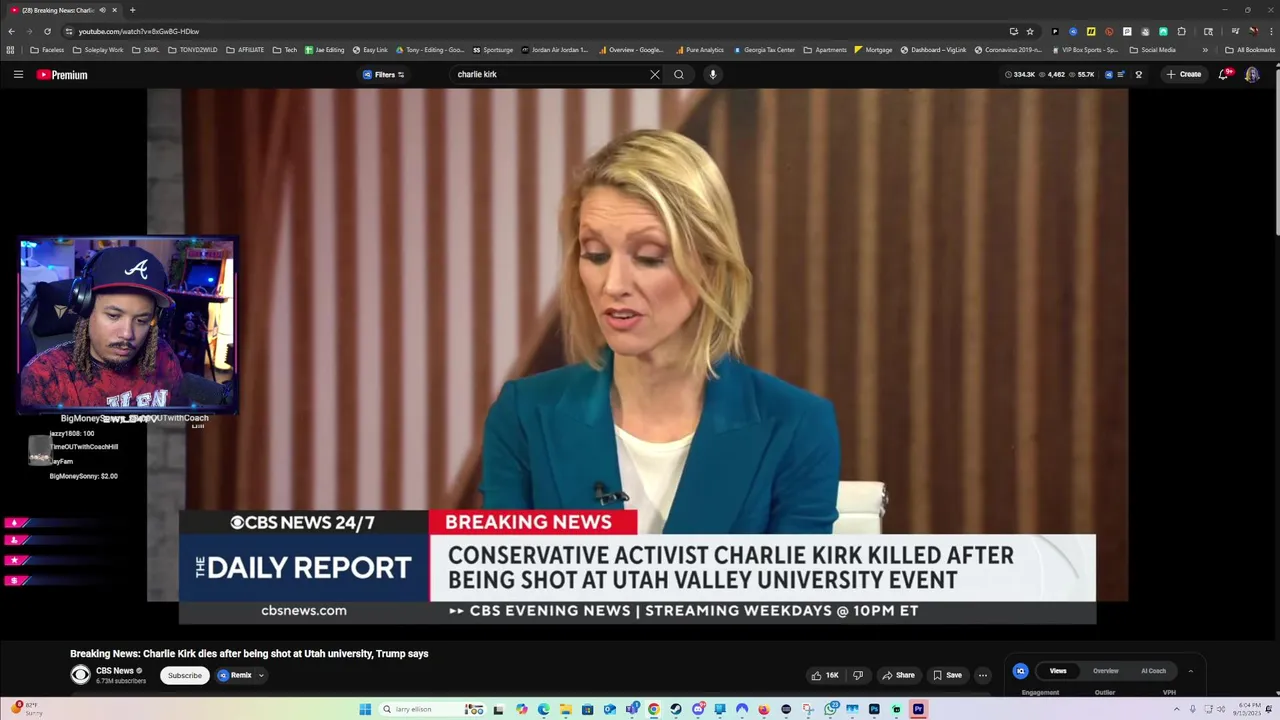Open the Soleplay Work bookmarks folder
Image resolution: width=1280 pixels, height=720 pixels.
point(98,50)
